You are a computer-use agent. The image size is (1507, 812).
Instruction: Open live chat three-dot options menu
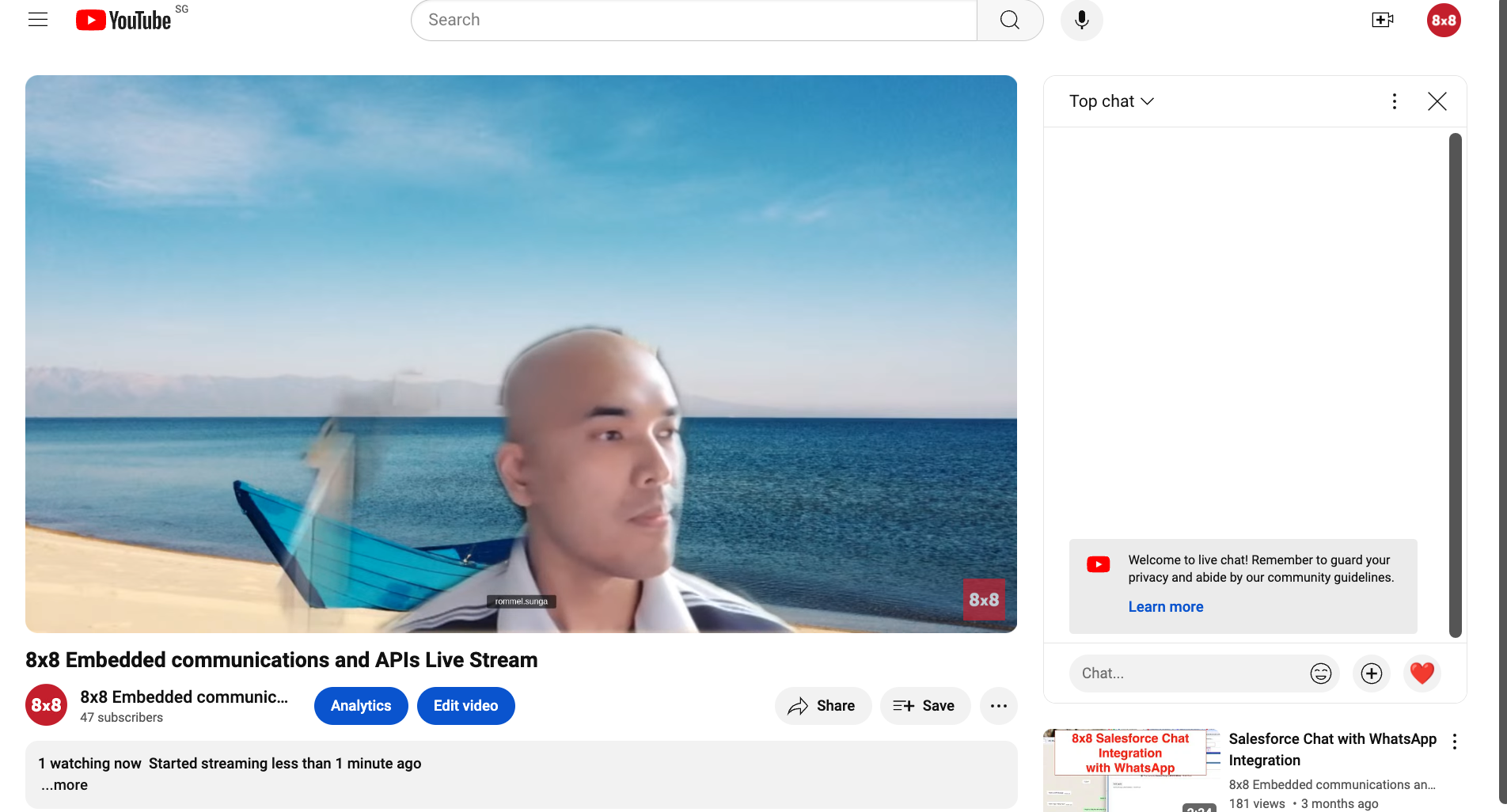[x=1394, y=101]
